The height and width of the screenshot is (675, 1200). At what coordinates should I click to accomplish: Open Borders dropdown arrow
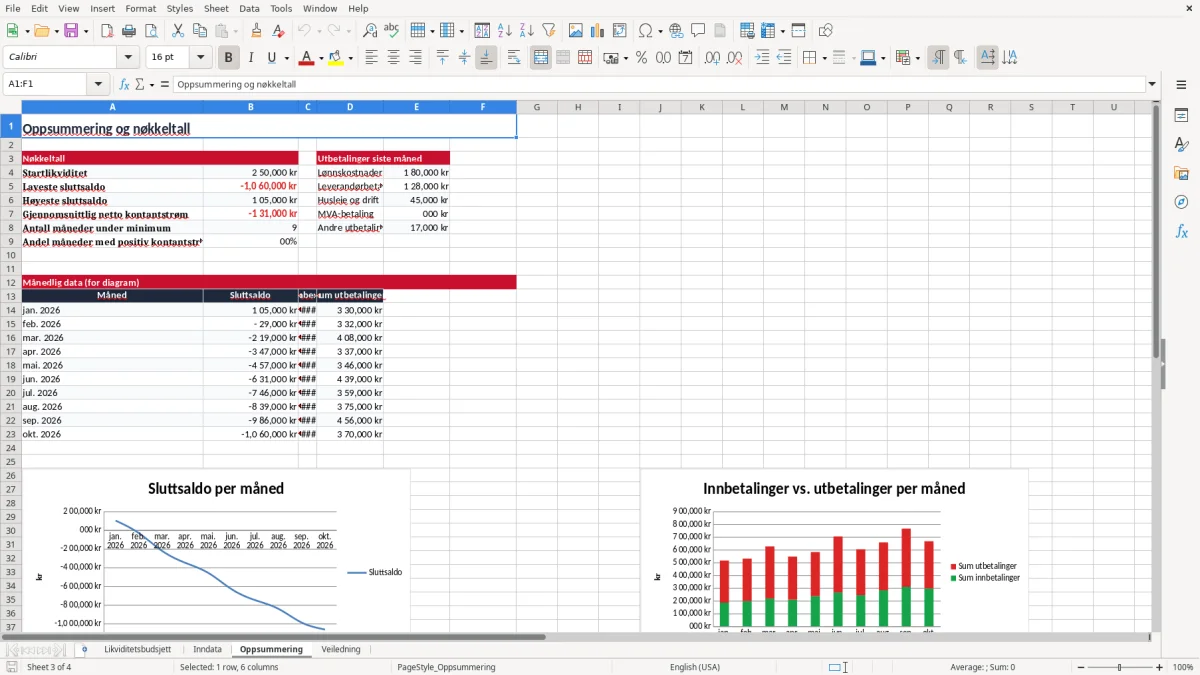[x=824, y=58]
